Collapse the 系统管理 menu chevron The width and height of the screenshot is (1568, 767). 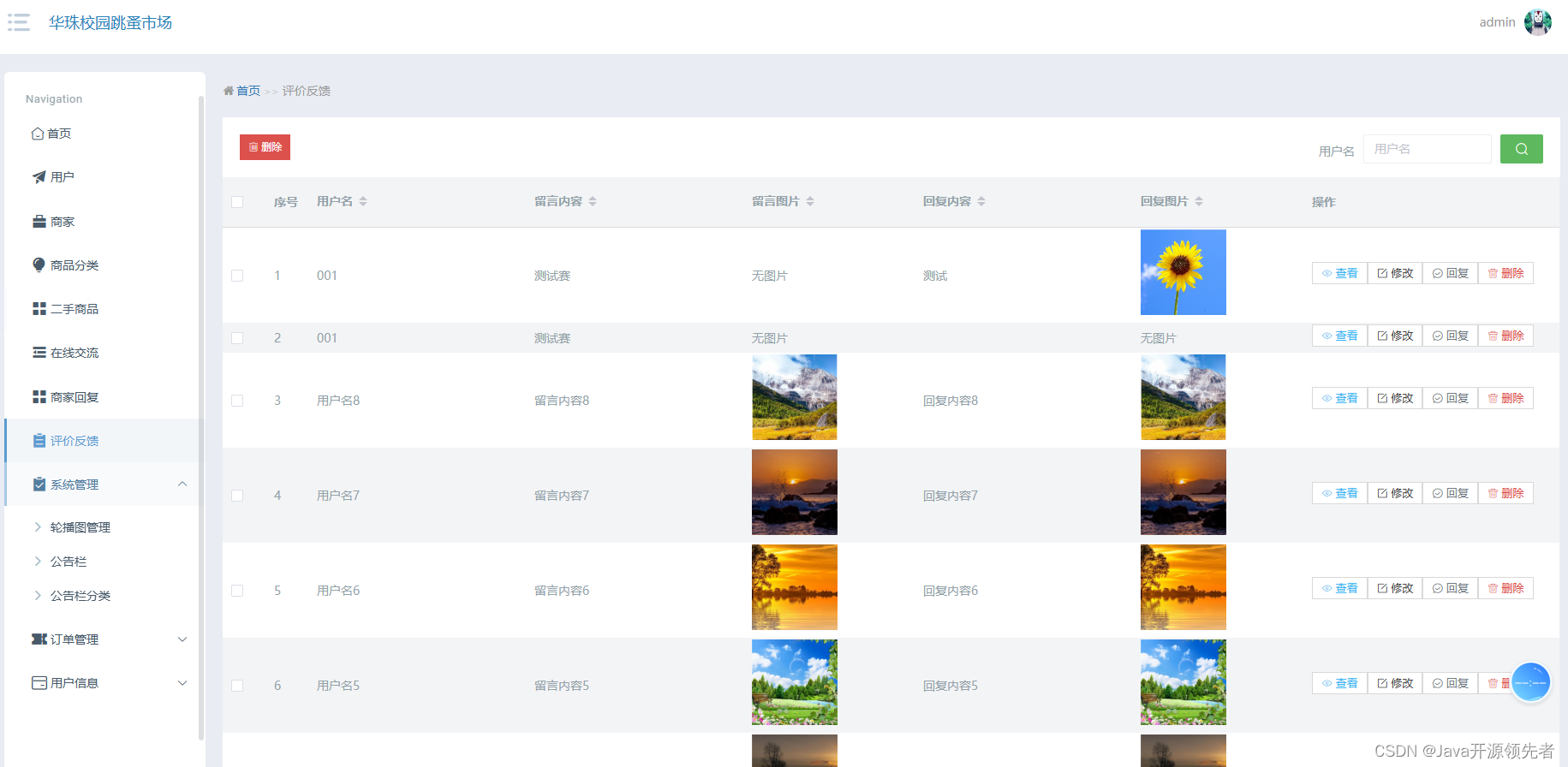point(182,485)
